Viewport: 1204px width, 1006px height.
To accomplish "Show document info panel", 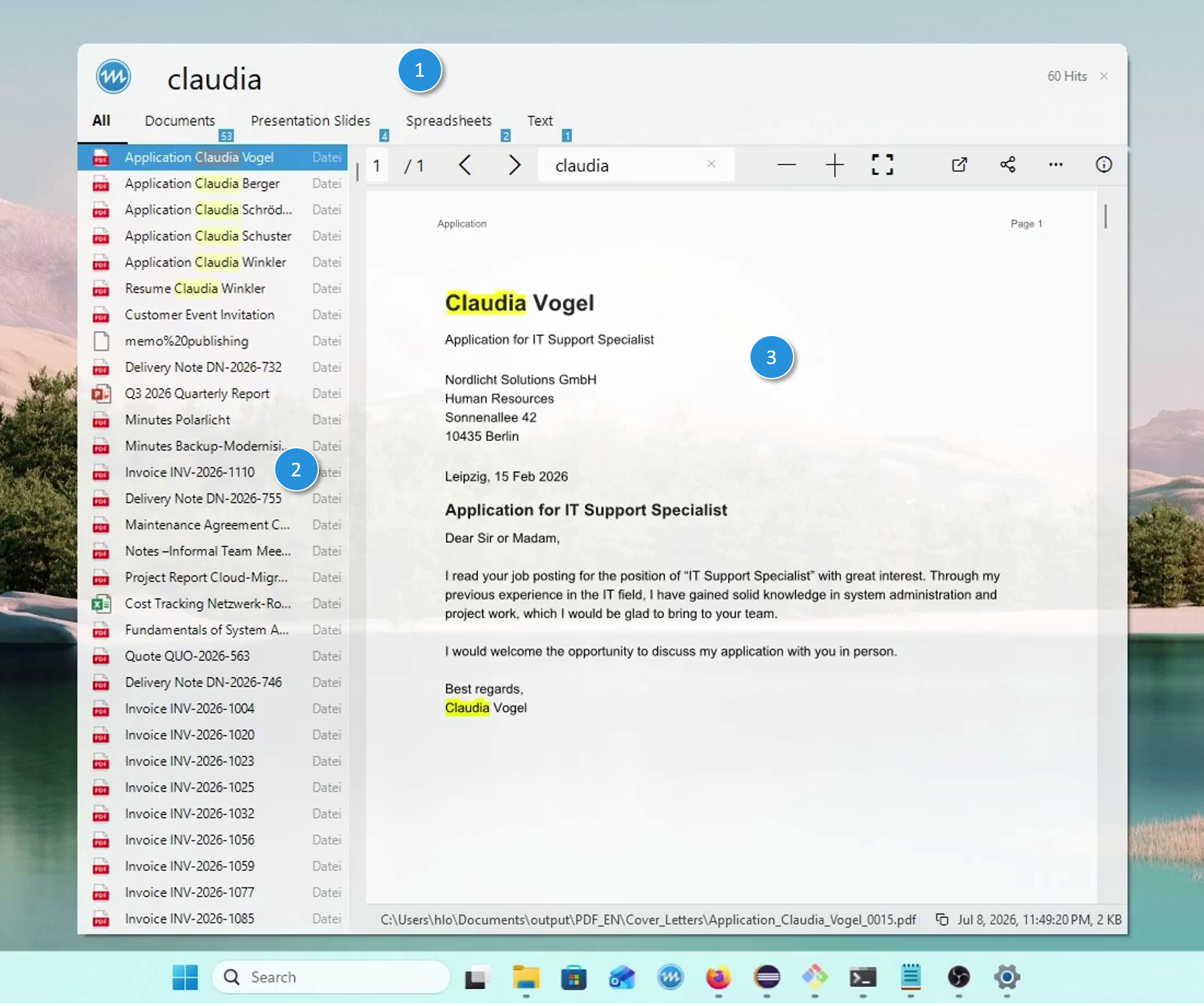I will (1104, 165).
